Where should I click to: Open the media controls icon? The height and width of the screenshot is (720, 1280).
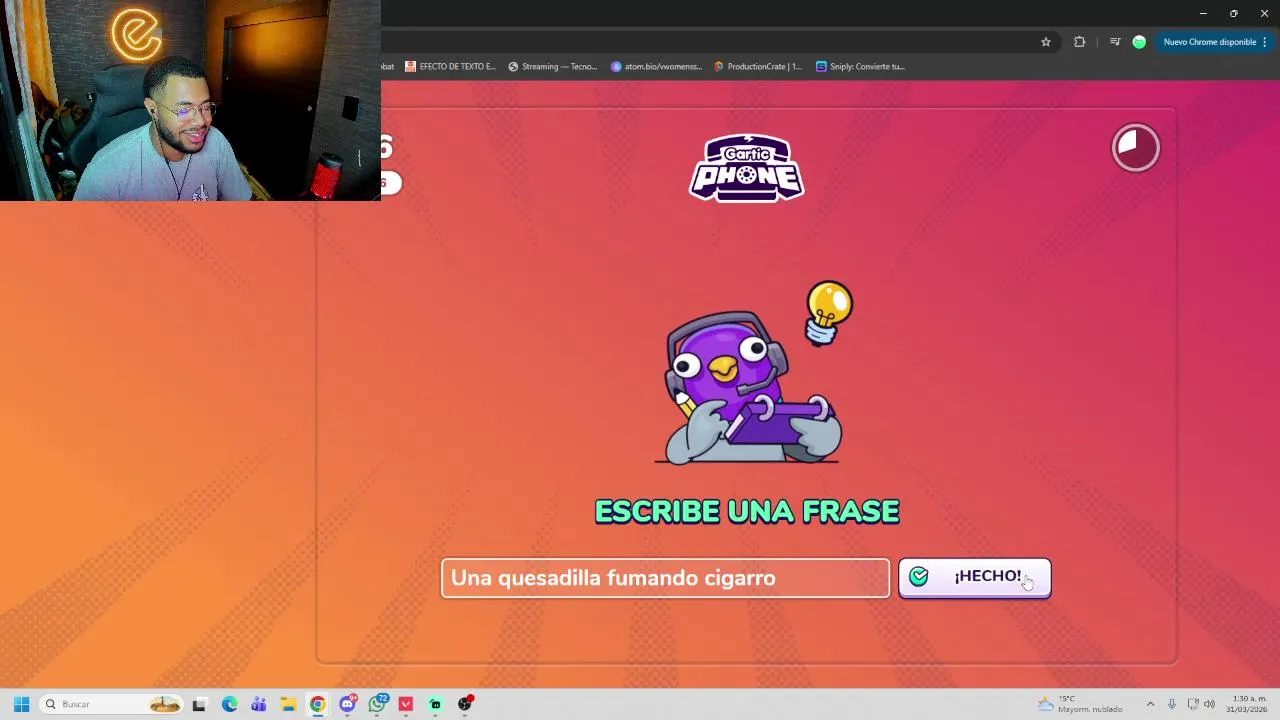[1115, 42]
